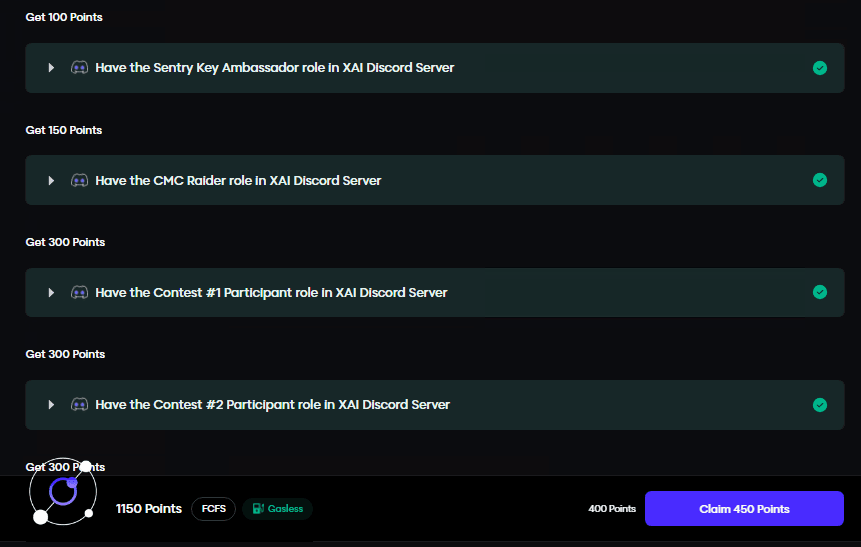Expand the Sentry Key Ambassador role task
Viewport: 861px width, 547px height.
tap(51, 68)
